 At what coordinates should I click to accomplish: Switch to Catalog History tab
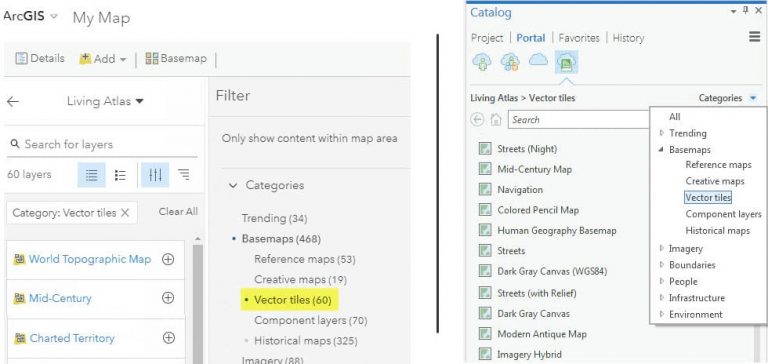(628, 38)
